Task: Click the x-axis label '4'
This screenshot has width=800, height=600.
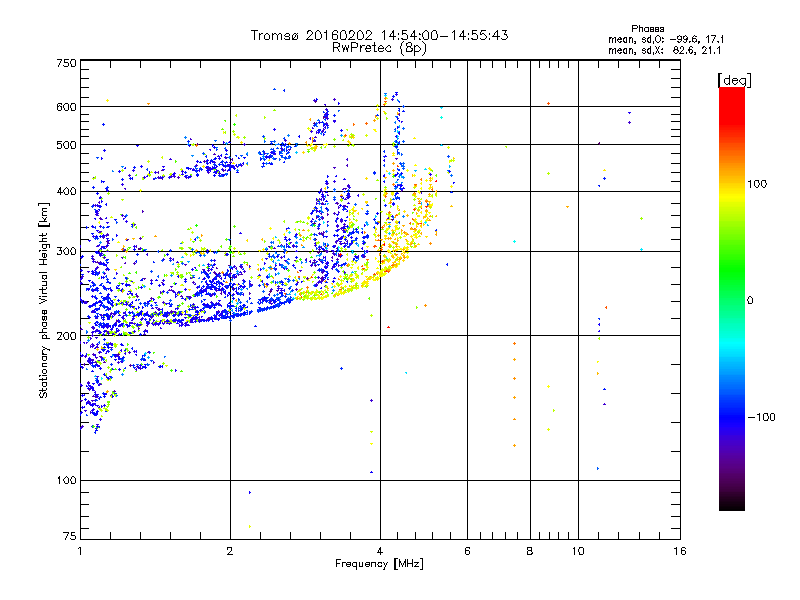Action: 380,551
